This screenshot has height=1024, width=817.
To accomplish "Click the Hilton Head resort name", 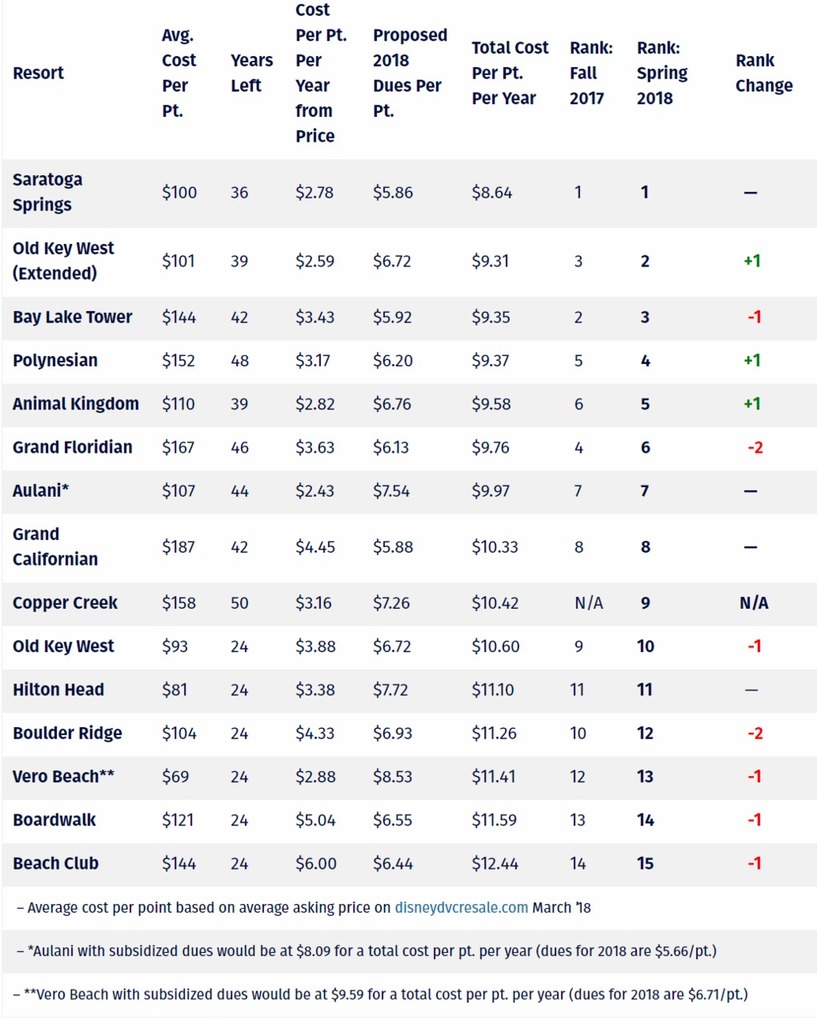I will [58, 689].
